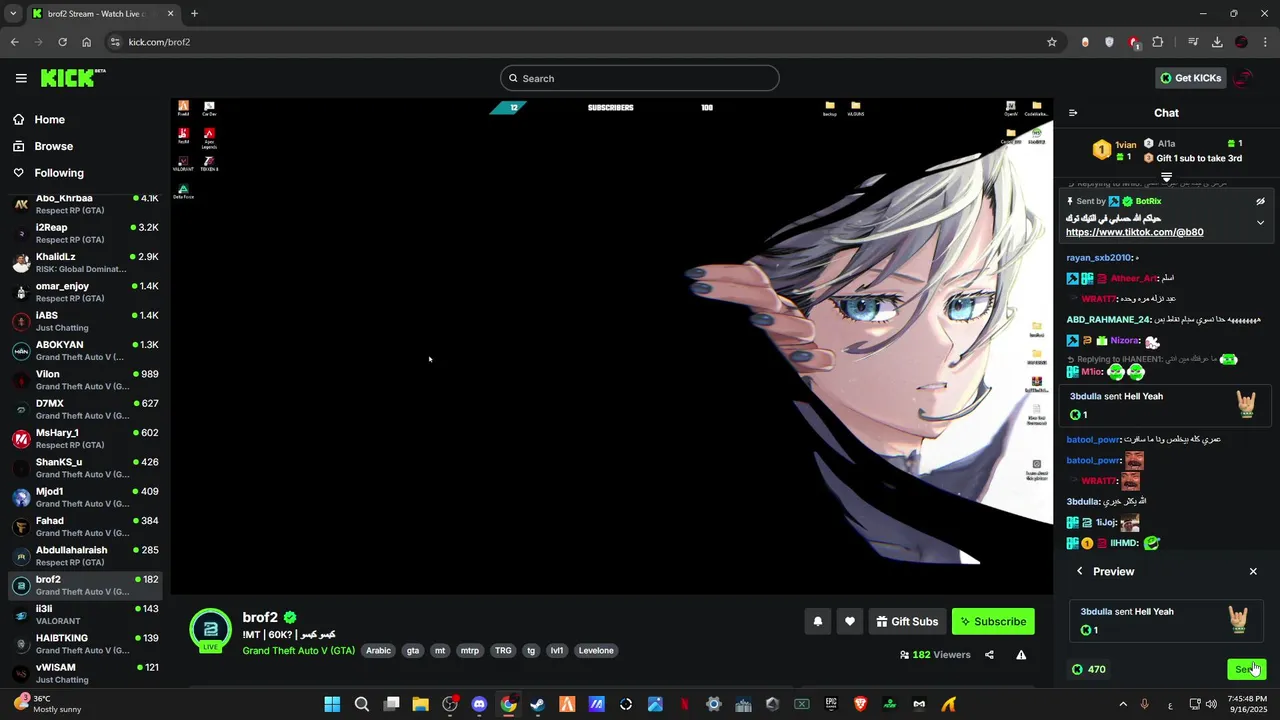Click rayan_sxb2010 username in chat

pos(1098,258)
